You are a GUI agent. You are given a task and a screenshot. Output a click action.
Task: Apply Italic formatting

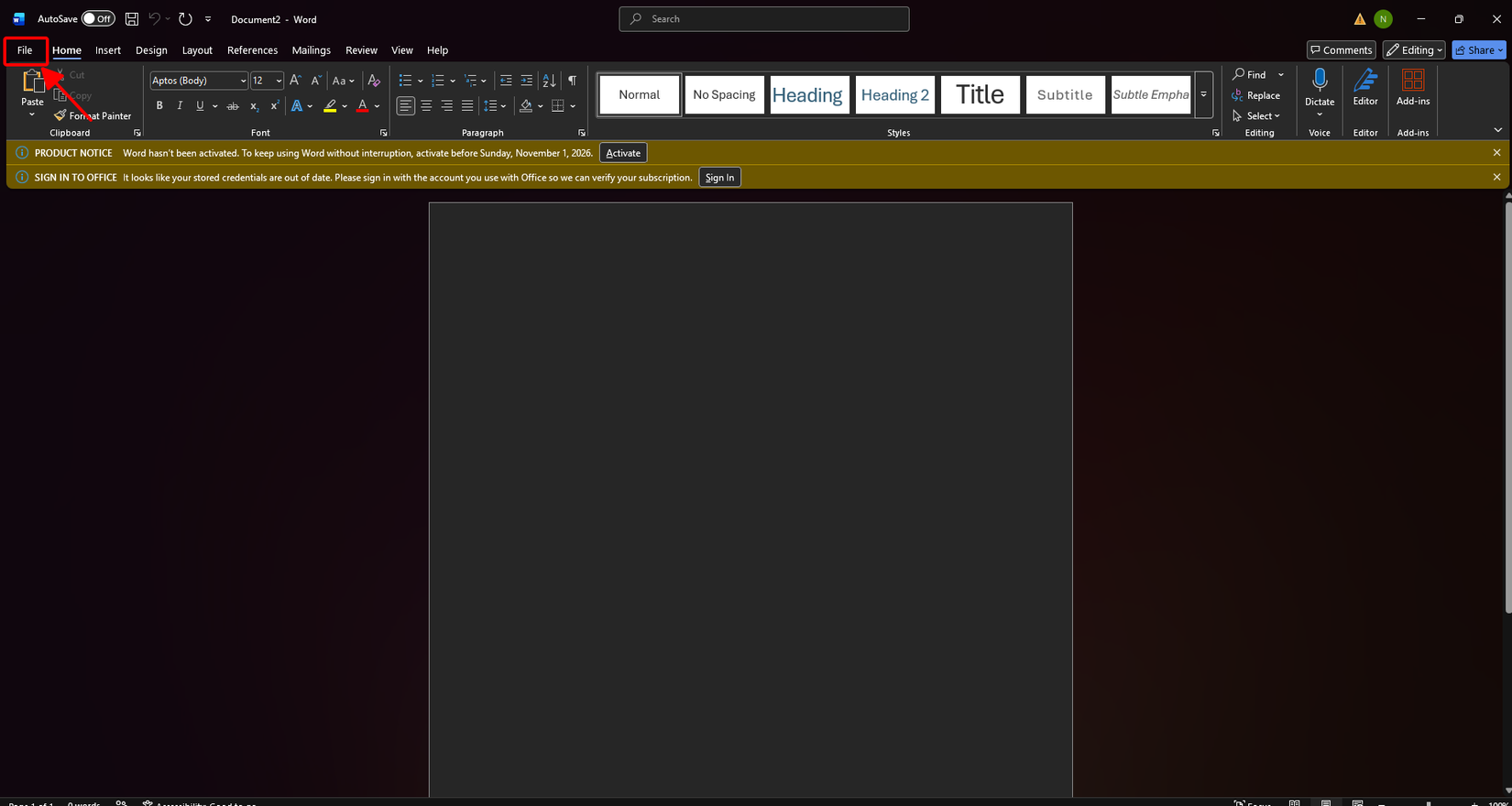tap(180, 106)
